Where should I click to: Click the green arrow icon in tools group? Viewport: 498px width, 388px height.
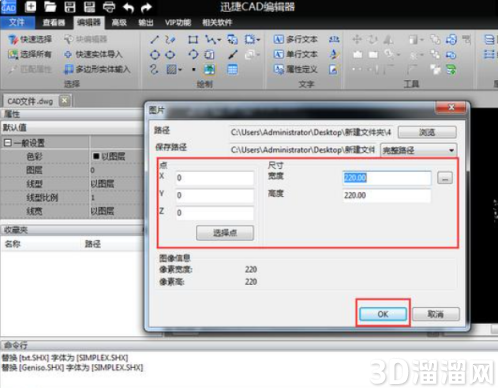(451, 69)
